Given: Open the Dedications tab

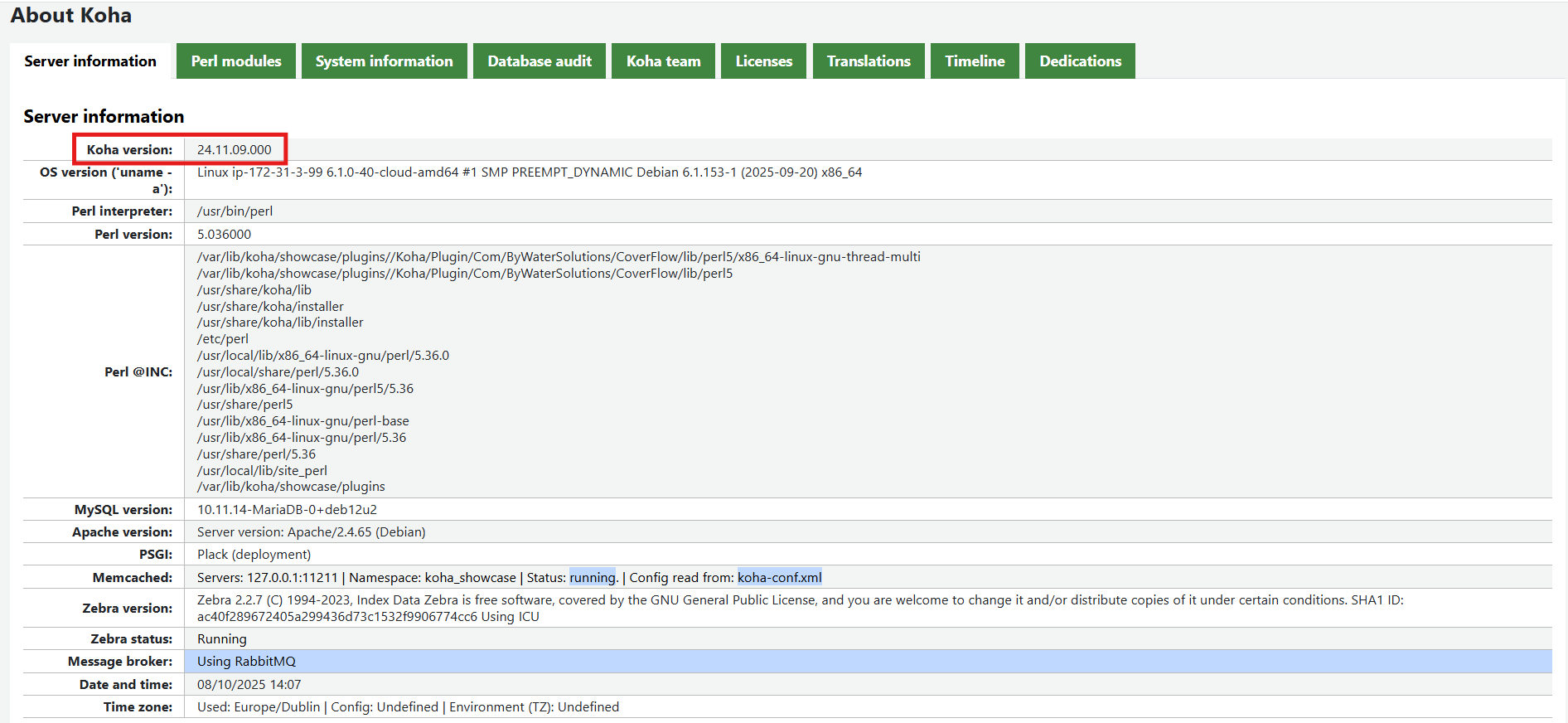Looking at the screenshot, I should tap(1080, 61).
